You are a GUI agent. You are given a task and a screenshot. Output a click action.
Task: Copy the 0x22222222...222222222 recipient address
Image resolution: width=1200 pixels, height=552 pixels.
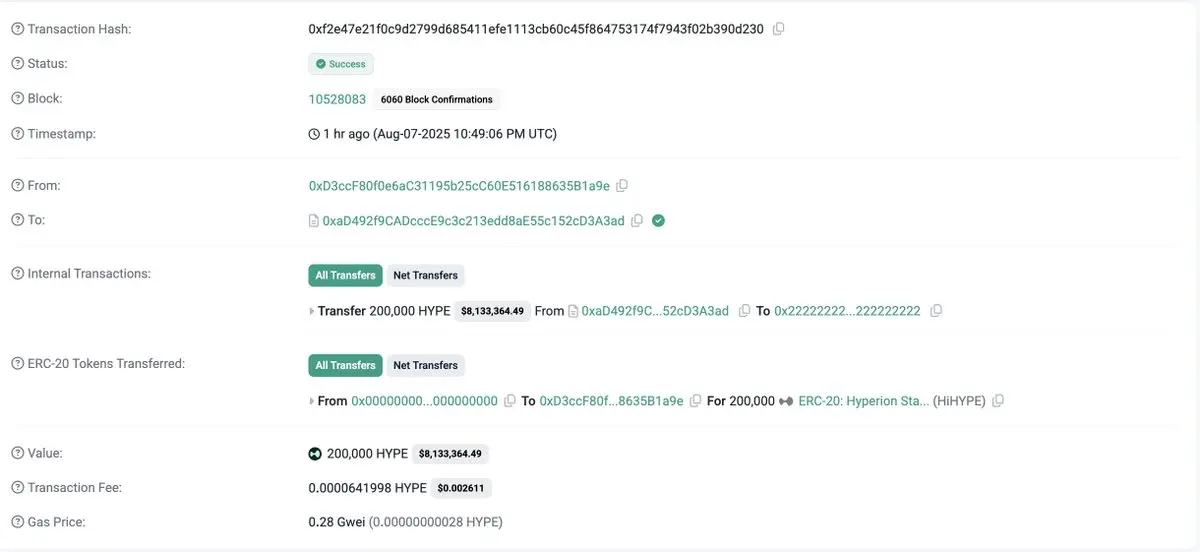936,311
